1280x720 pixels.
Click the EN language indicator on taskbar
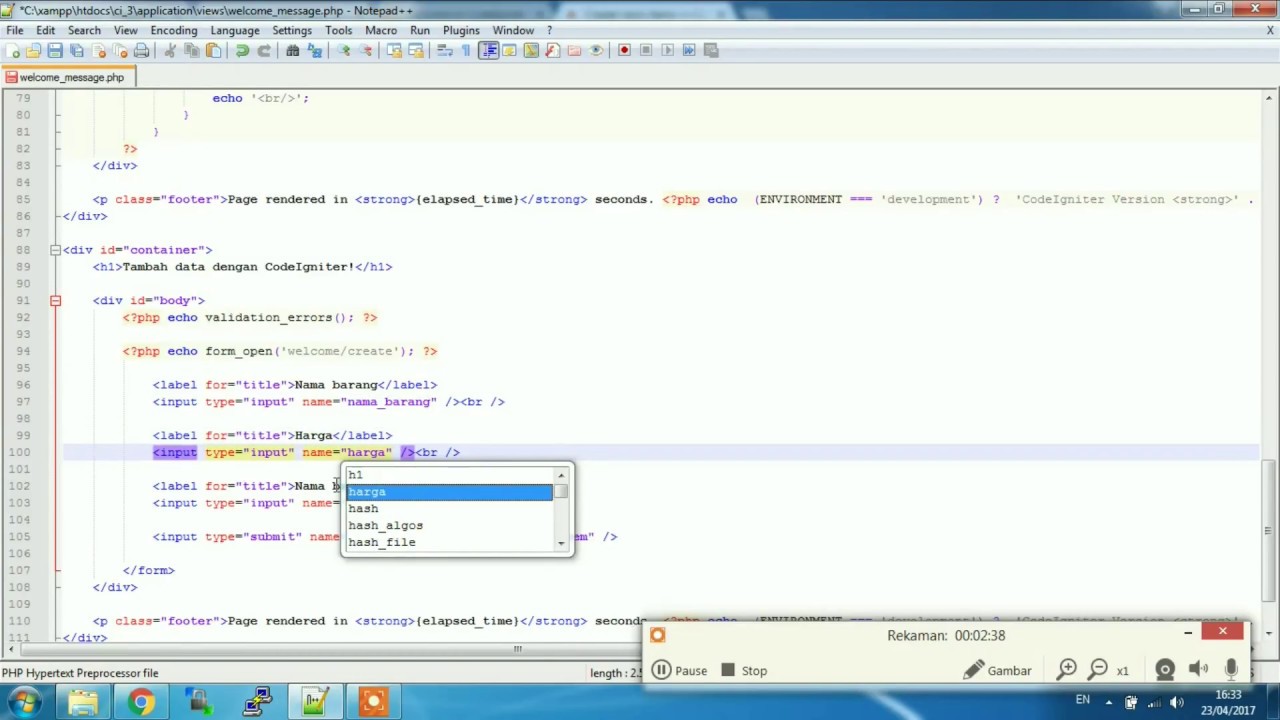(1083, 701)
